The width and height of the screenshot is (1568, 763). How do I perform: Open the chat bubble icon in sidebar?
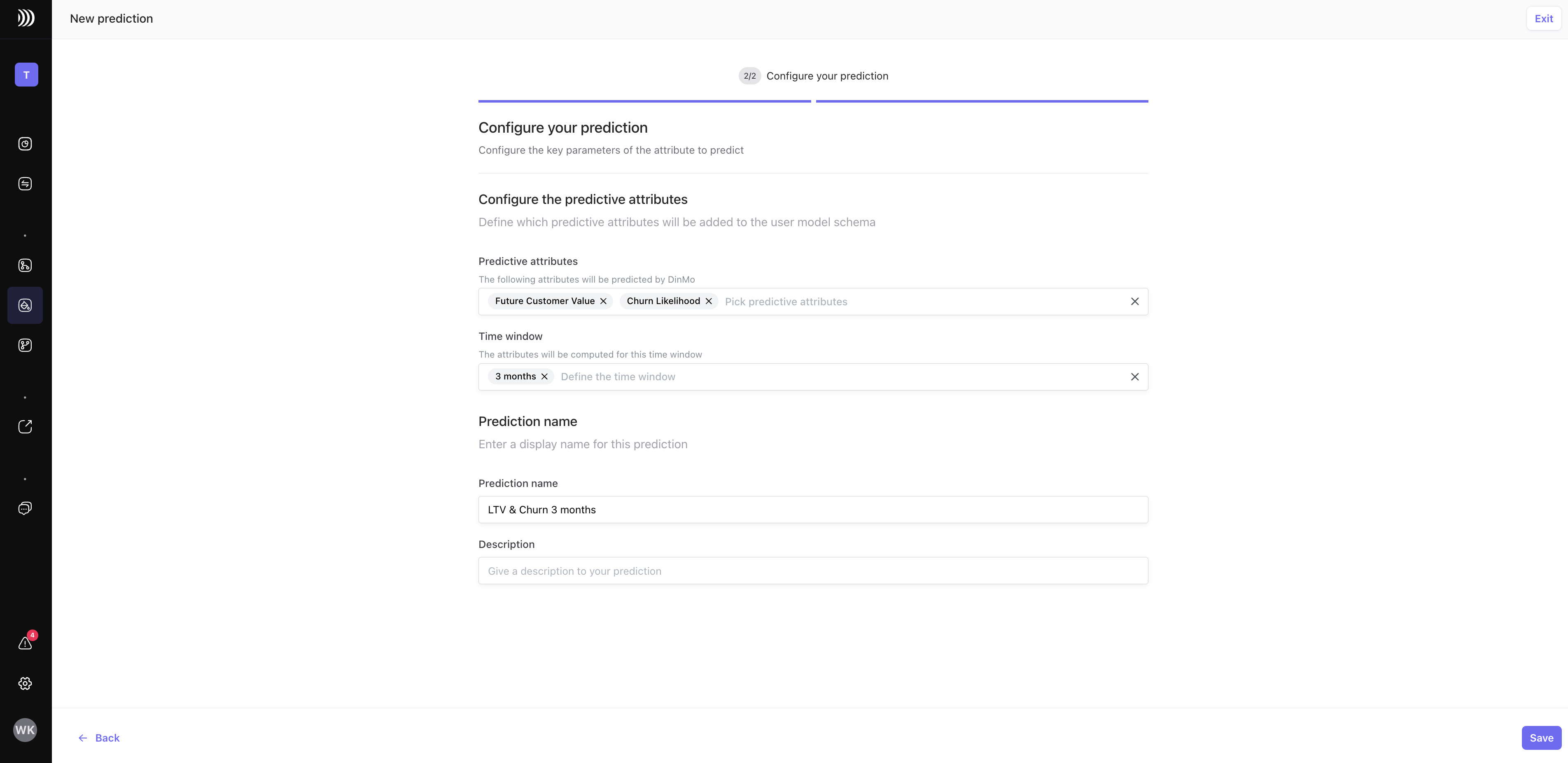point(25,508)
